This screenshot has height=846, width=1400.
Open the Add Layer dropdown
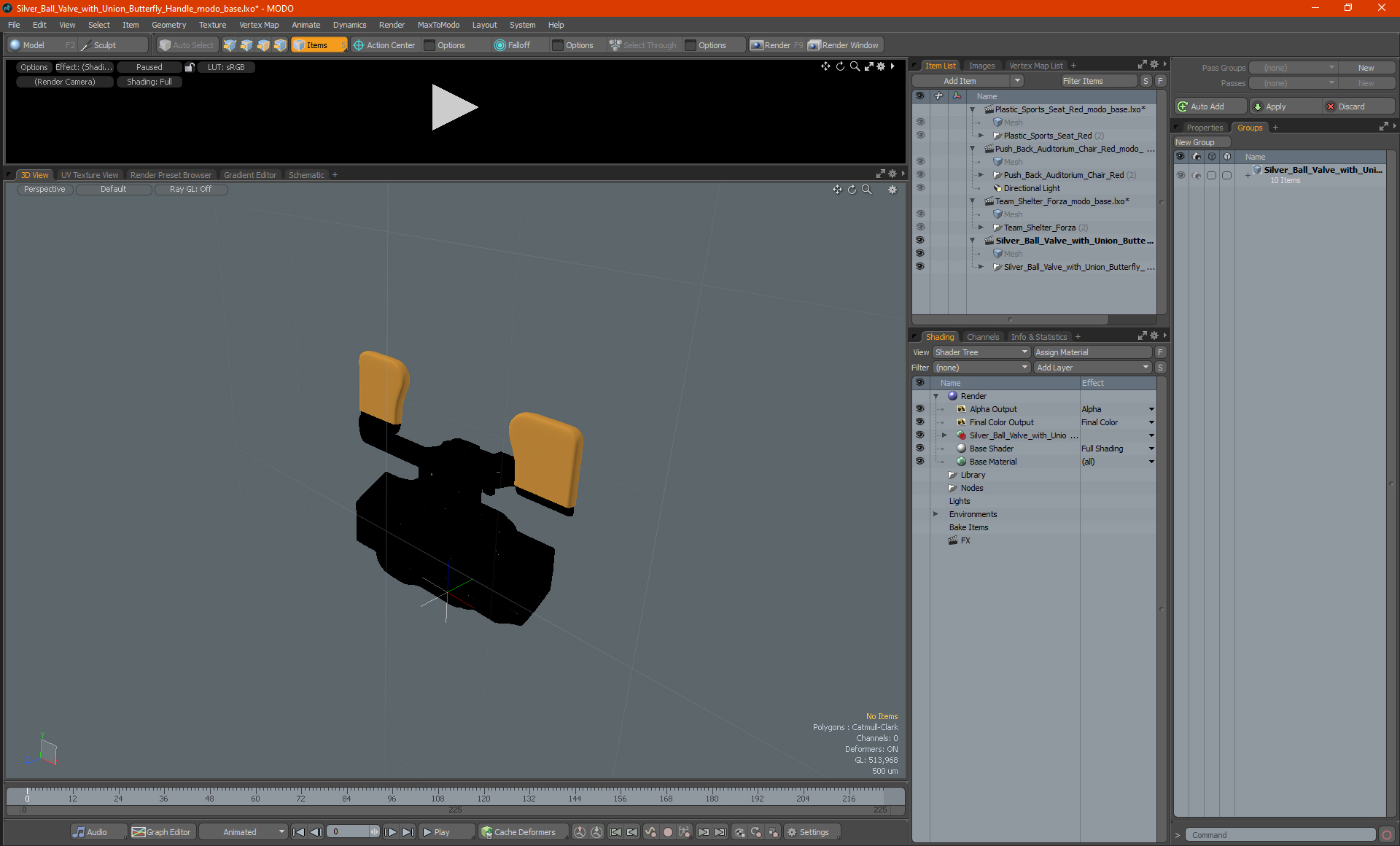click(1092, 368)
